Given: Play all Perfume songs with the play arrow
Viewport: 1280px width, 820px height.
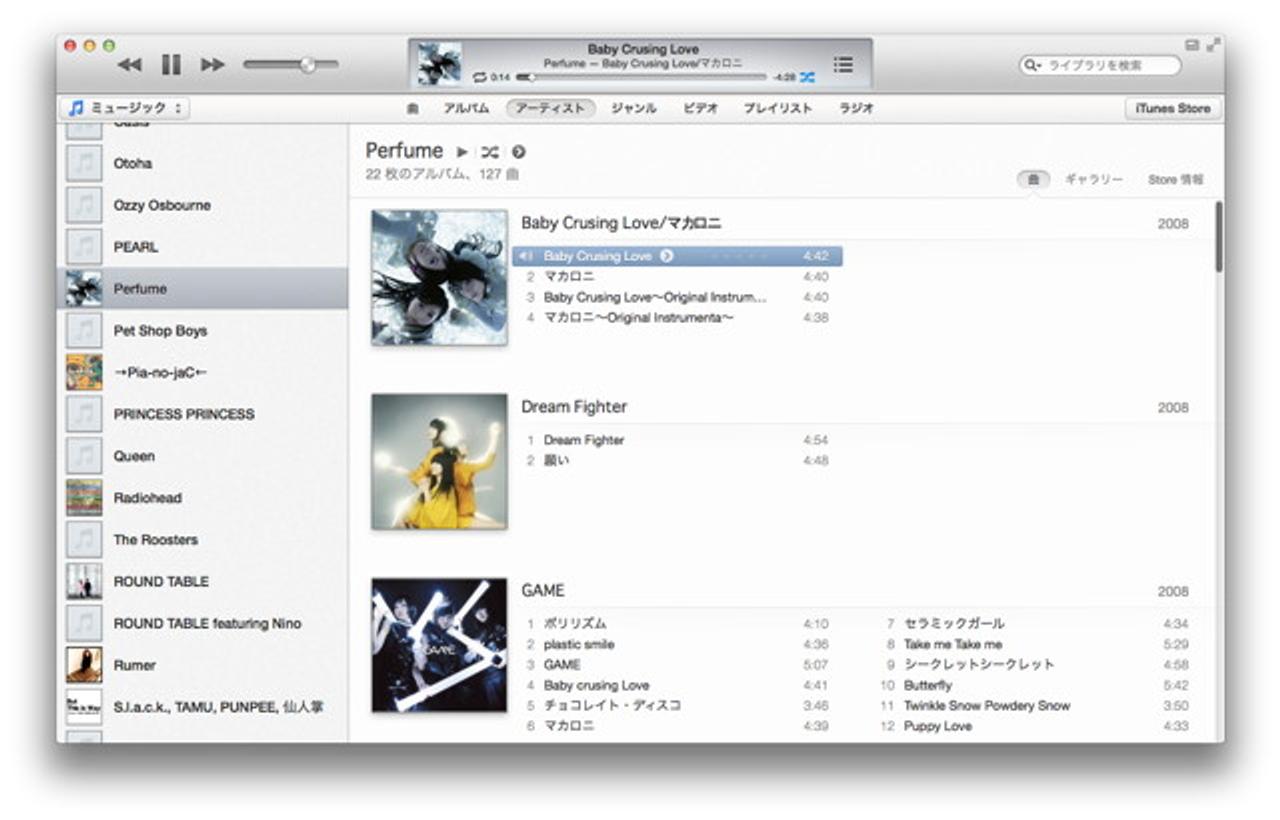Looking at the screenshot, I should click(x=462, y=152).
